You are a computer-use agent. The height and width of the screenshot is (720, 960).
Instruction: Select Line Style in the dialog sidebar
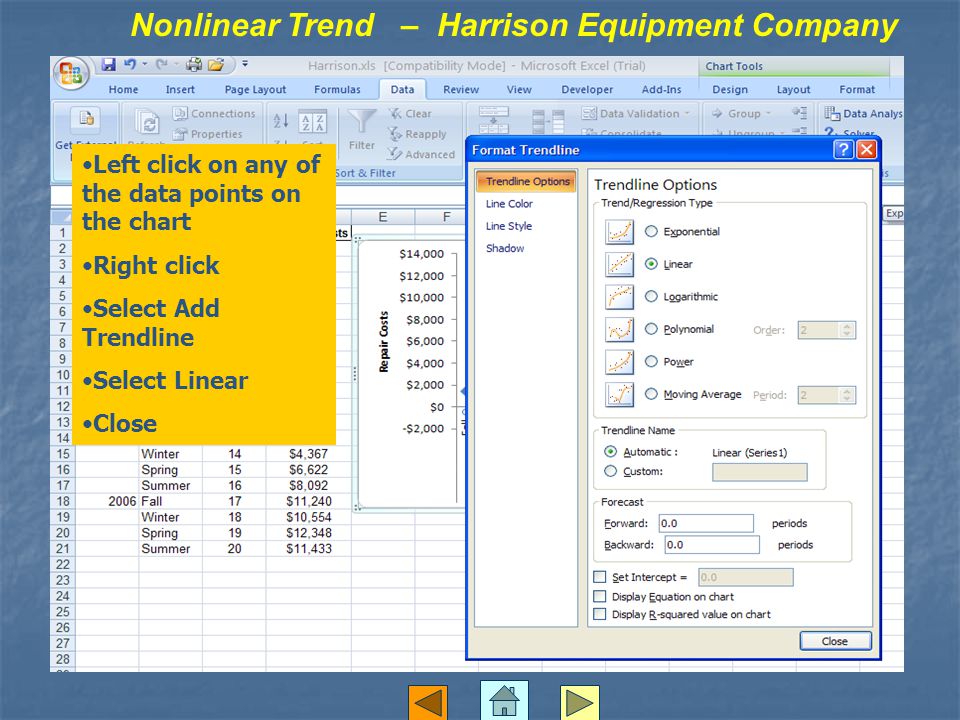[509, 226]
